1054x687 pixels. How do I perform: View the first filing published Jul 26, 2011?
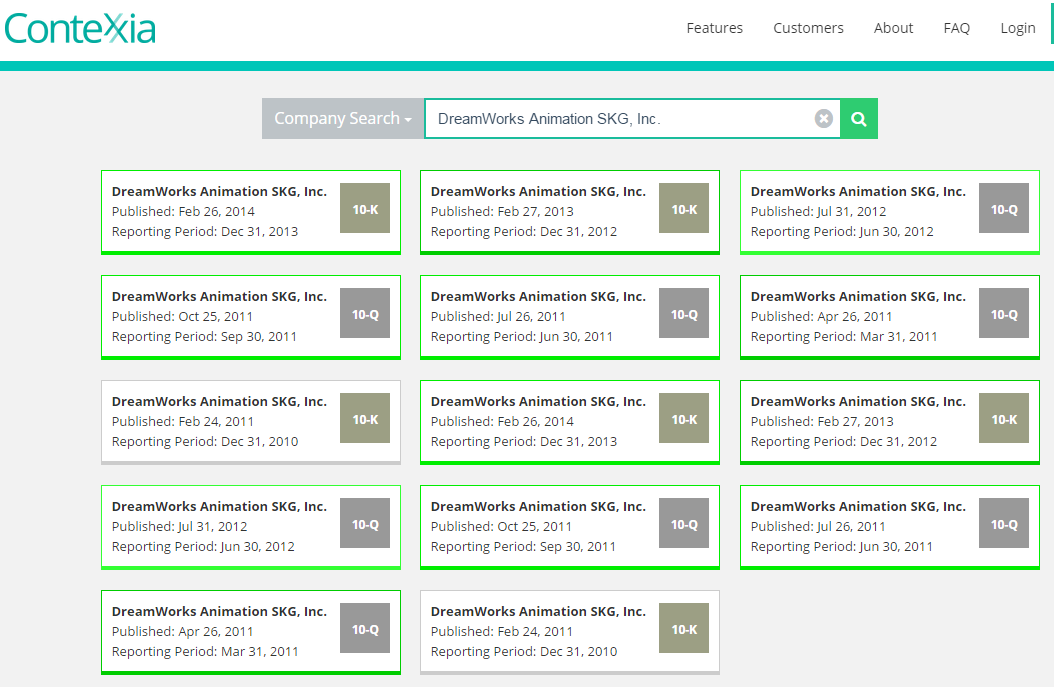(570, 317)
